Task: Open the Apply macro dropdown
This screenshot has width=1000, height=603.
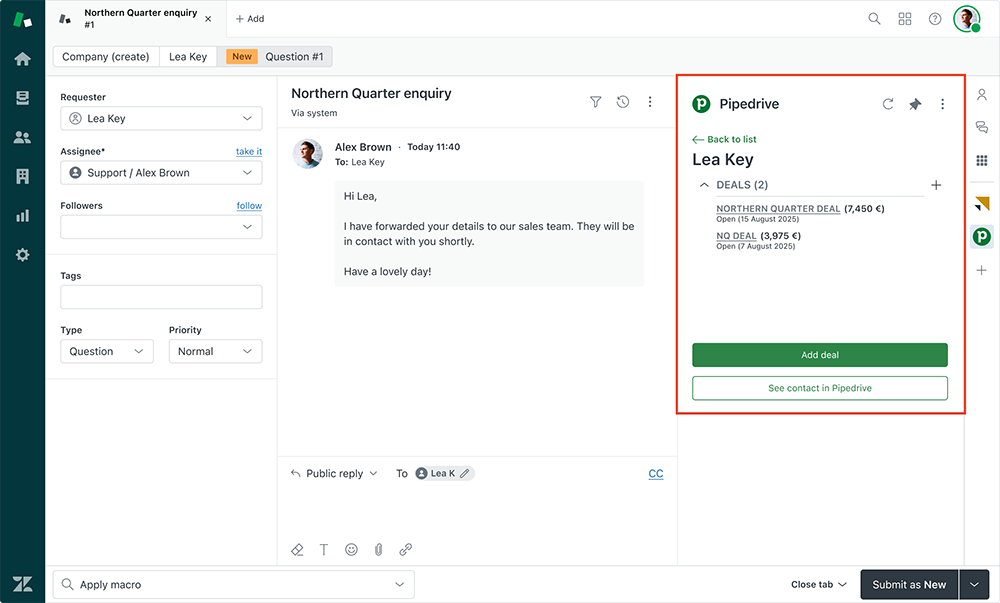Action: [x=233, y=585]
